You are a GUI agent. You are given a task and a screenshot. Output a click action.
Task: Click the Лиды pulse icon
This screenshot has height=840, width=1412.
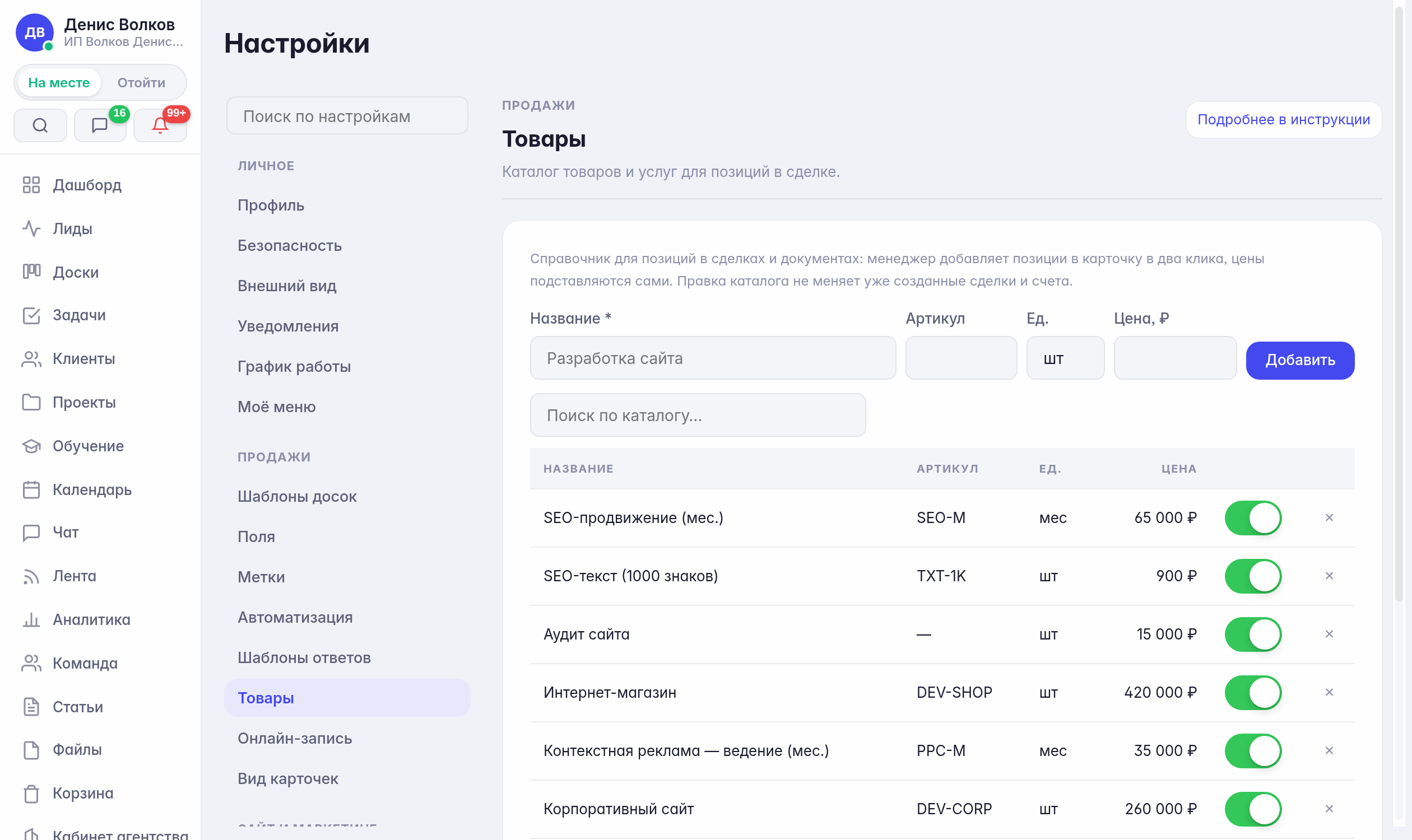31,228
